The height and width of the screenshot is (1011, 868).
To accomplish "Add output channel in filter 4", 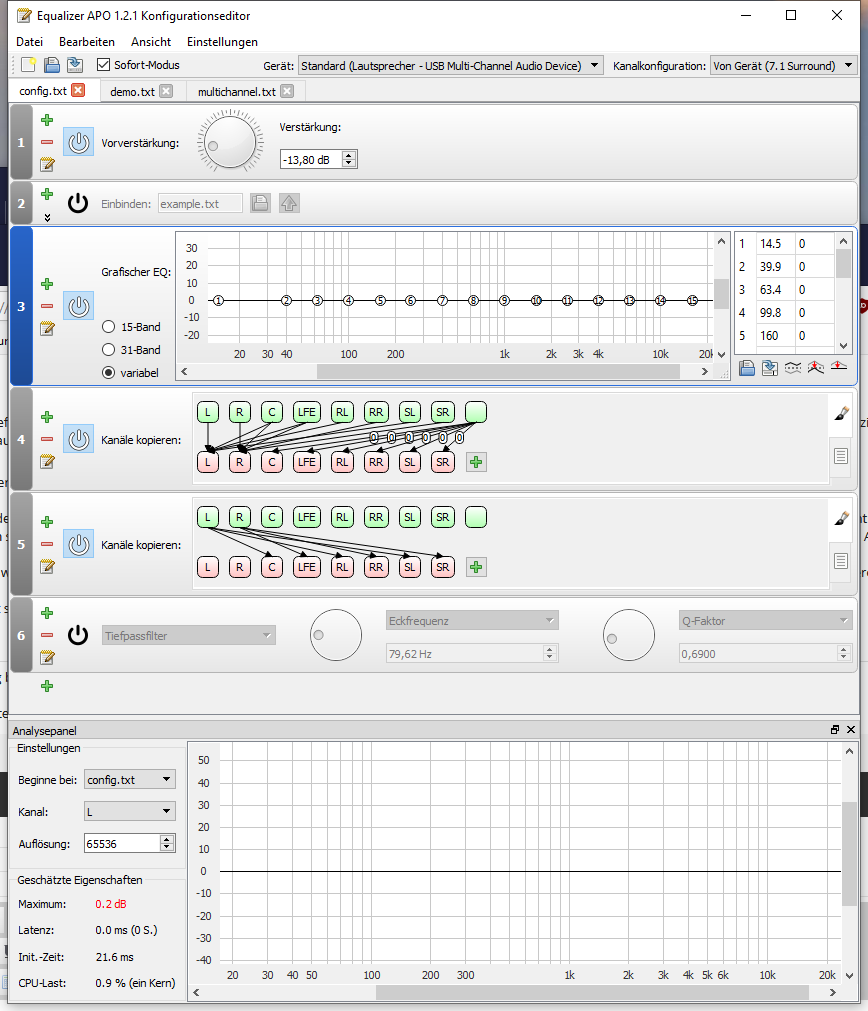I will 476,462.
